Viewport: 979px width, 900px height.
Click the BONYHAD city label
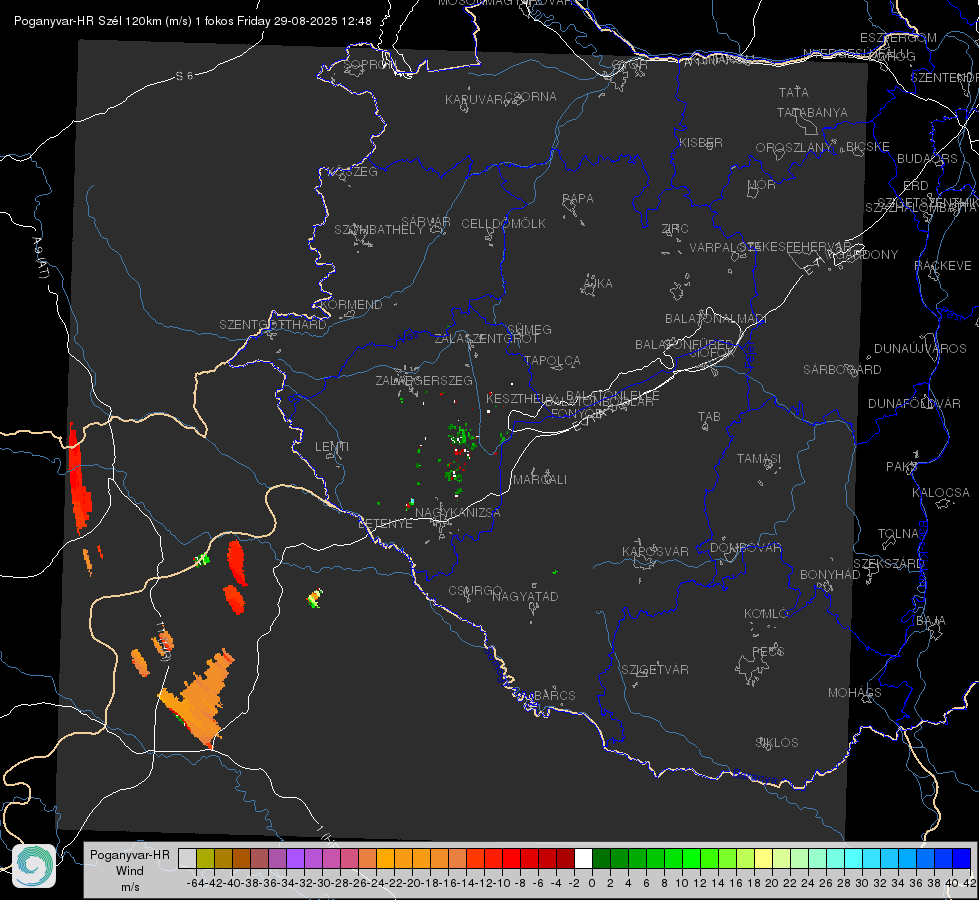click(830, 574)
